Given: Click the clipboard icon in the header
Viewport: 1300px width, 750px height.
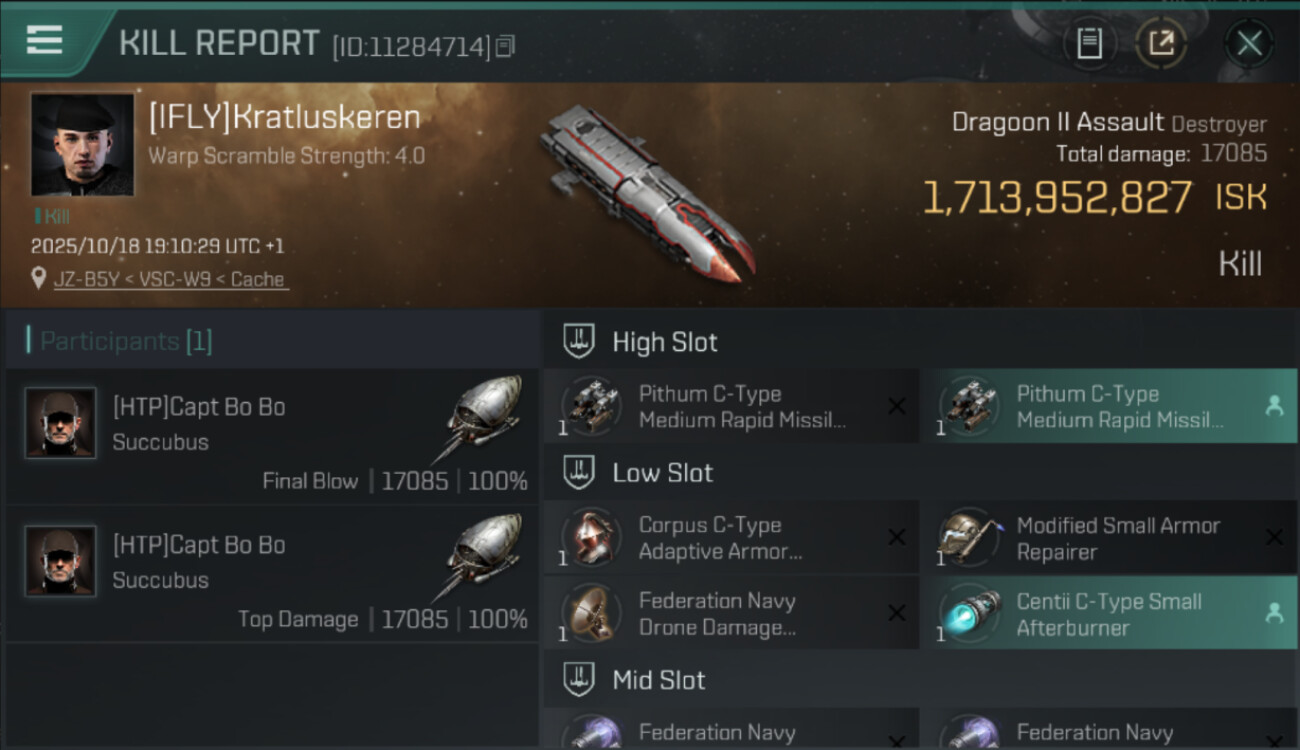Looking at the screenshot, I should 1089,43.
